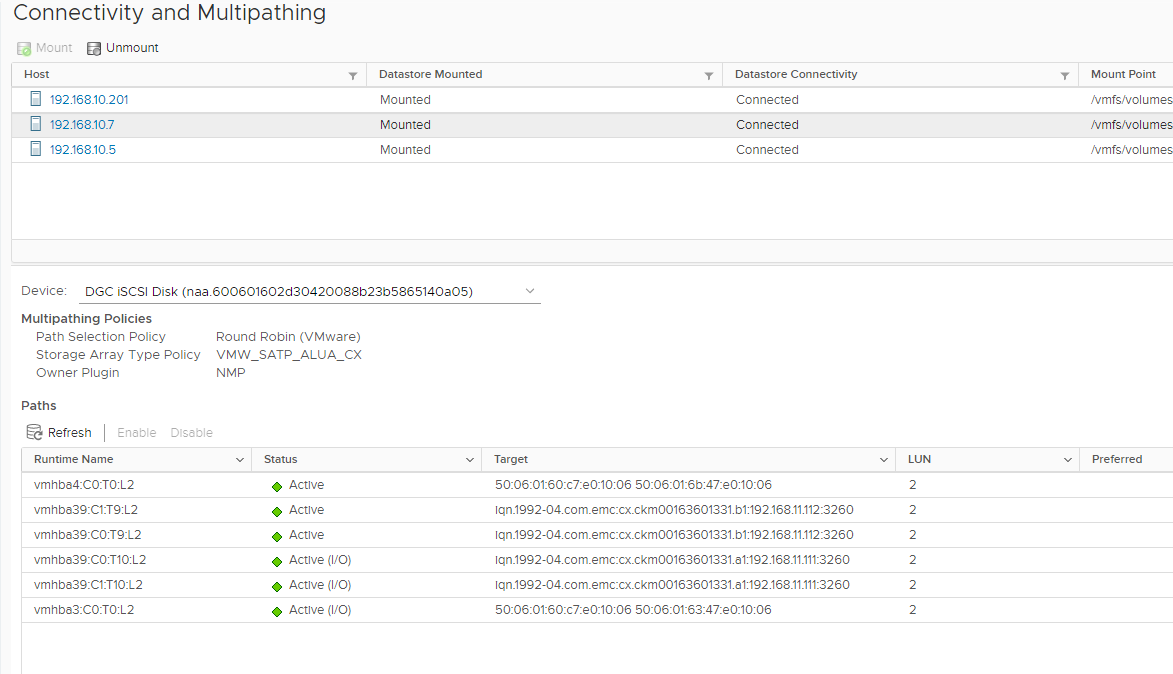Click the host icon beside 192.168.10.5
The width and height of the screenshot is (1173, 674).
35,149
